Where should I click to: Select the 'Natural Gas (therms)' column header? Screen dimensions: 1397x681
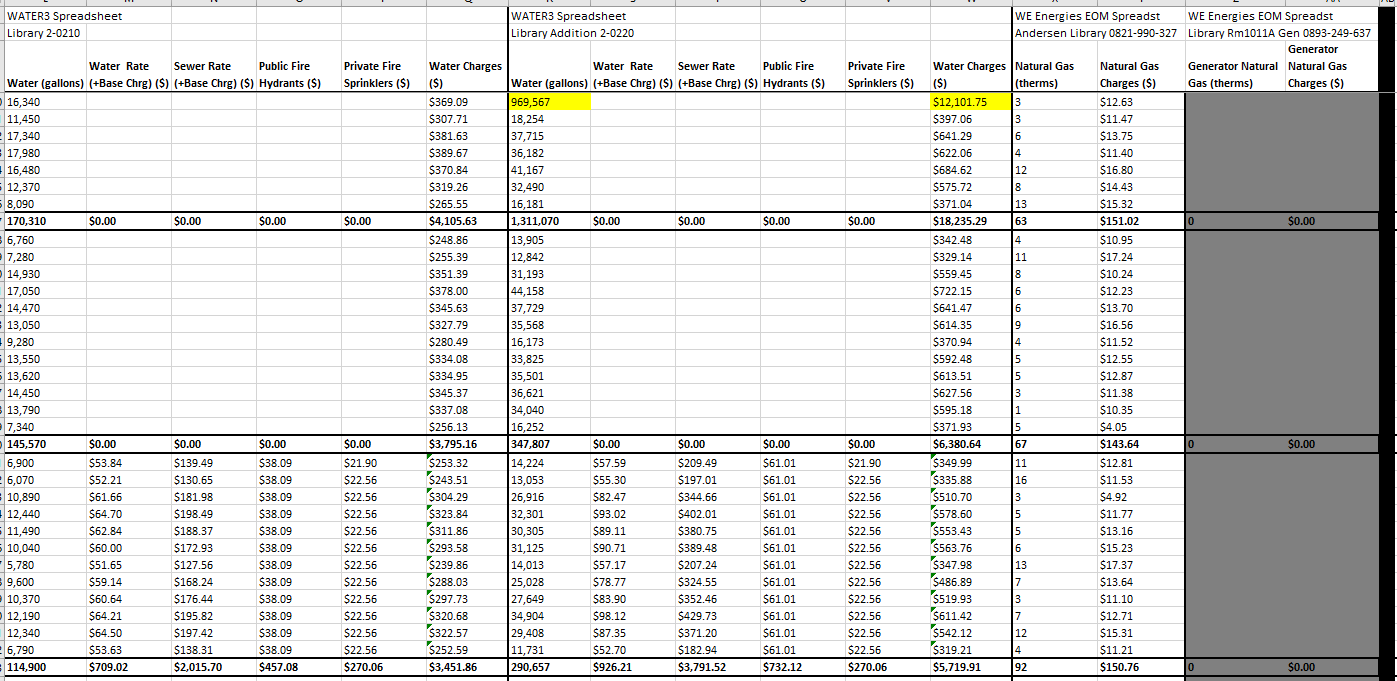[1054, 74]
